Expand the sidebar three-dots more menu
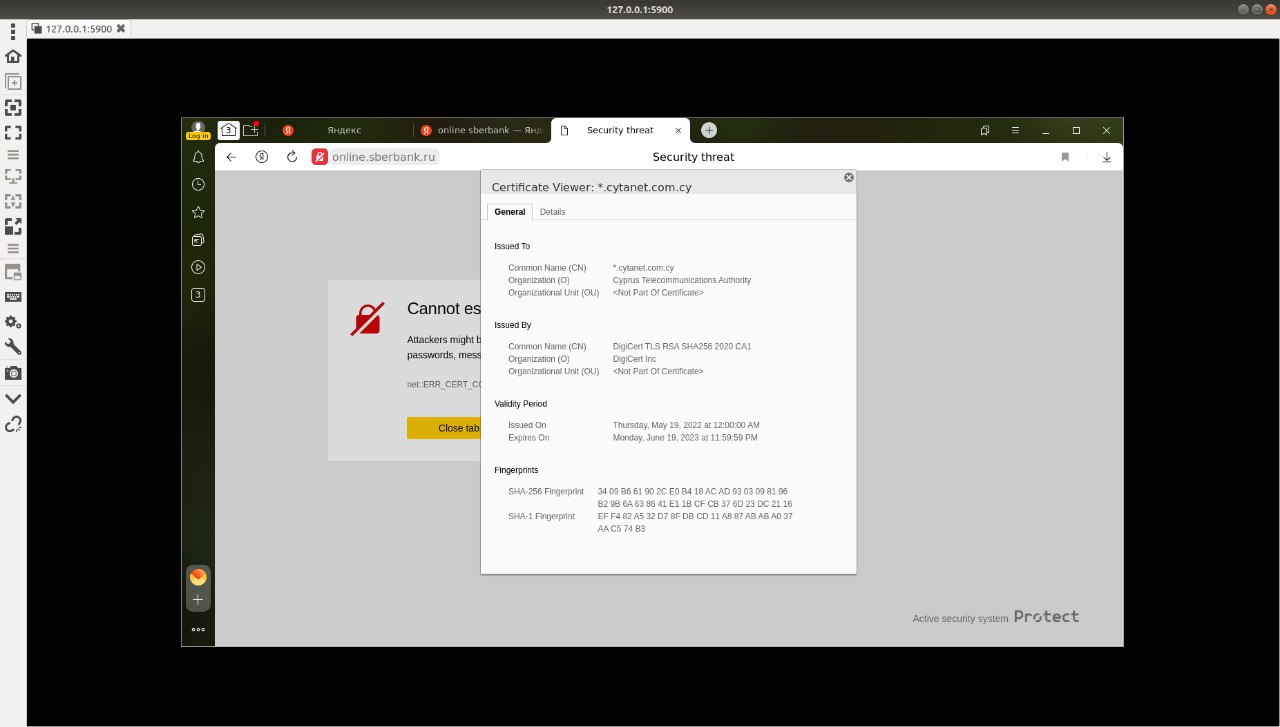The height and width of the screenshot is (727, 1280). point(198,629)
